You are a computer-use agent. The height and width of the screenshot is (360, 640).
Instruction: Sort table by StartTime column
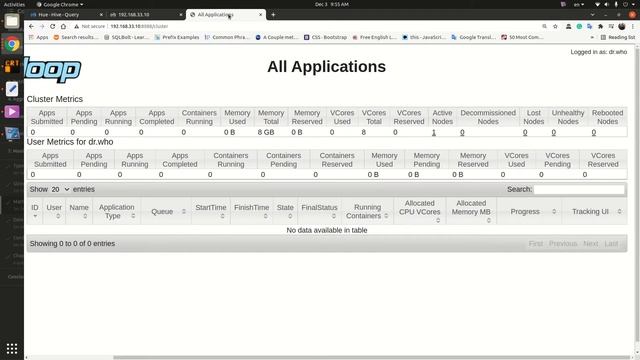click(x=211, y=211)
